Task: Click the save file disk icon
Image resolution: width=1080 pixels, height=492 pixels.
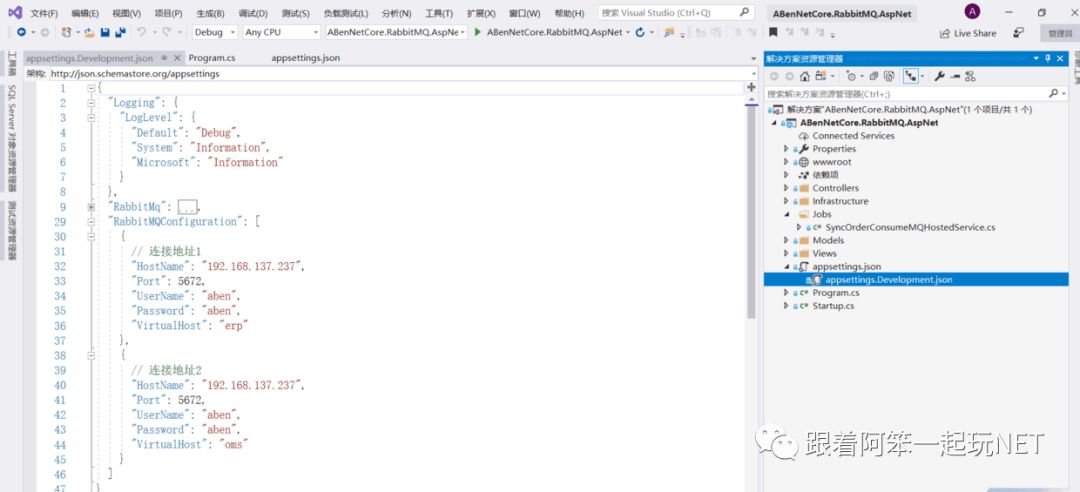Action: coord(105,32)
